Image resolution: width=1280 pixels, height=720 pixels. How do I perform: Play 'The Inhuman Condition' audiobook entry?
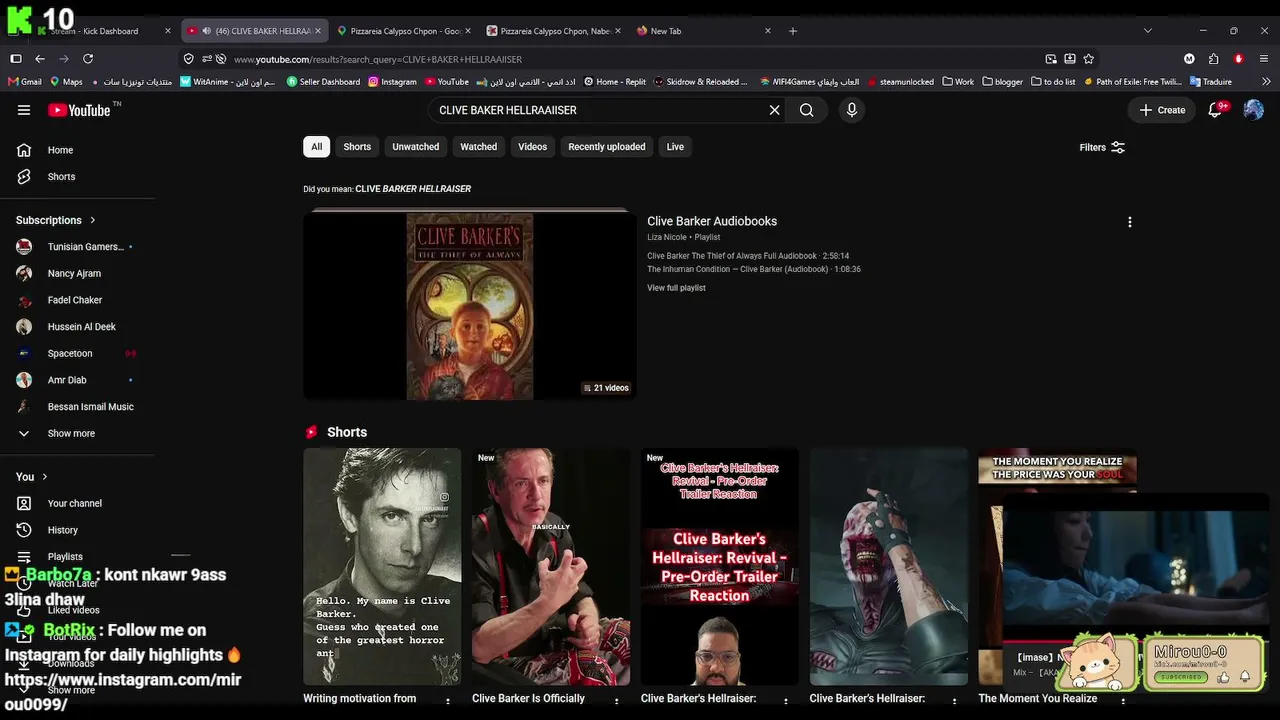(x=754, y=270)
